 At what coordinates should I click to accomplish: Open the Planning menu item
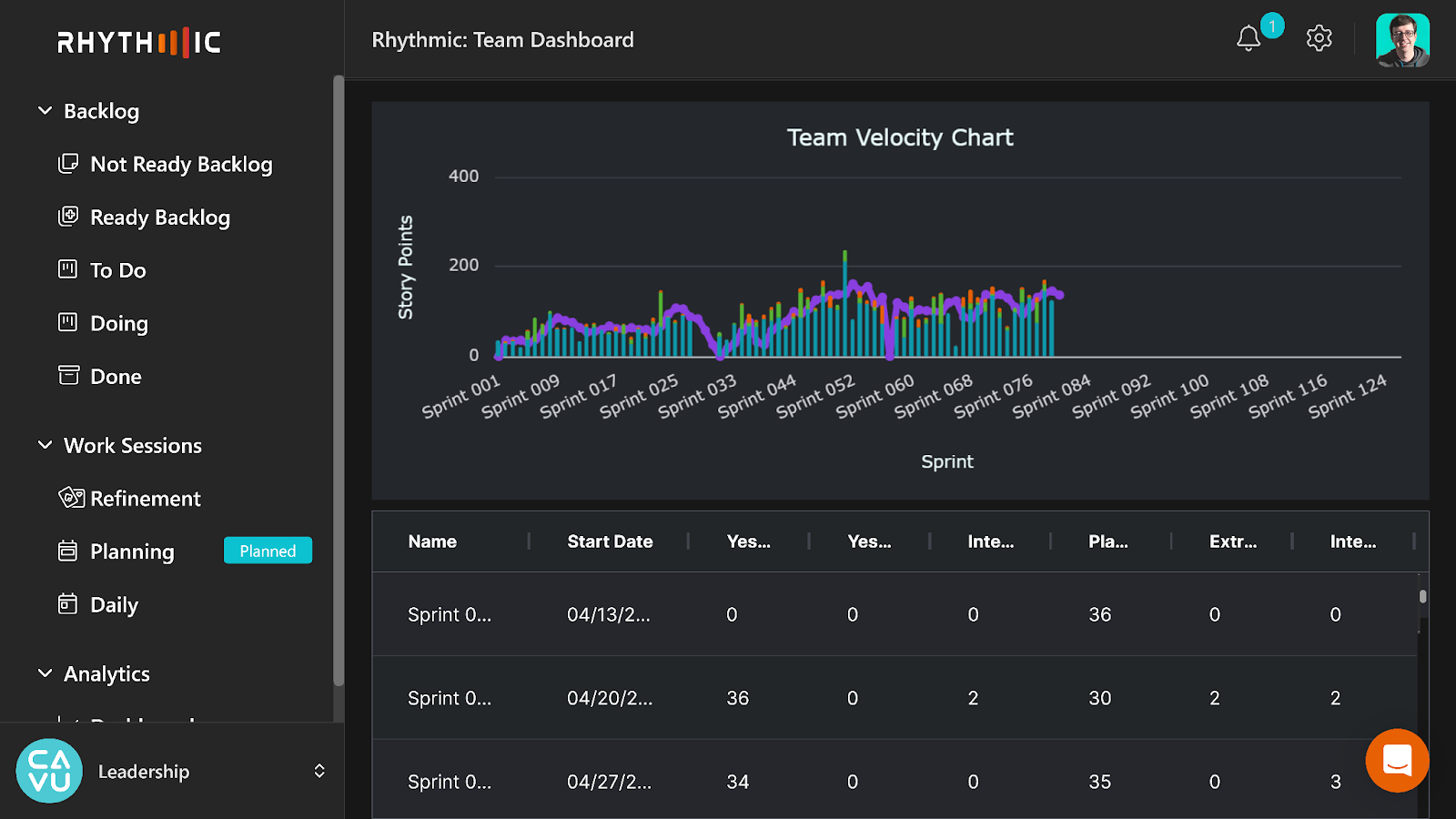pos(132,551)
